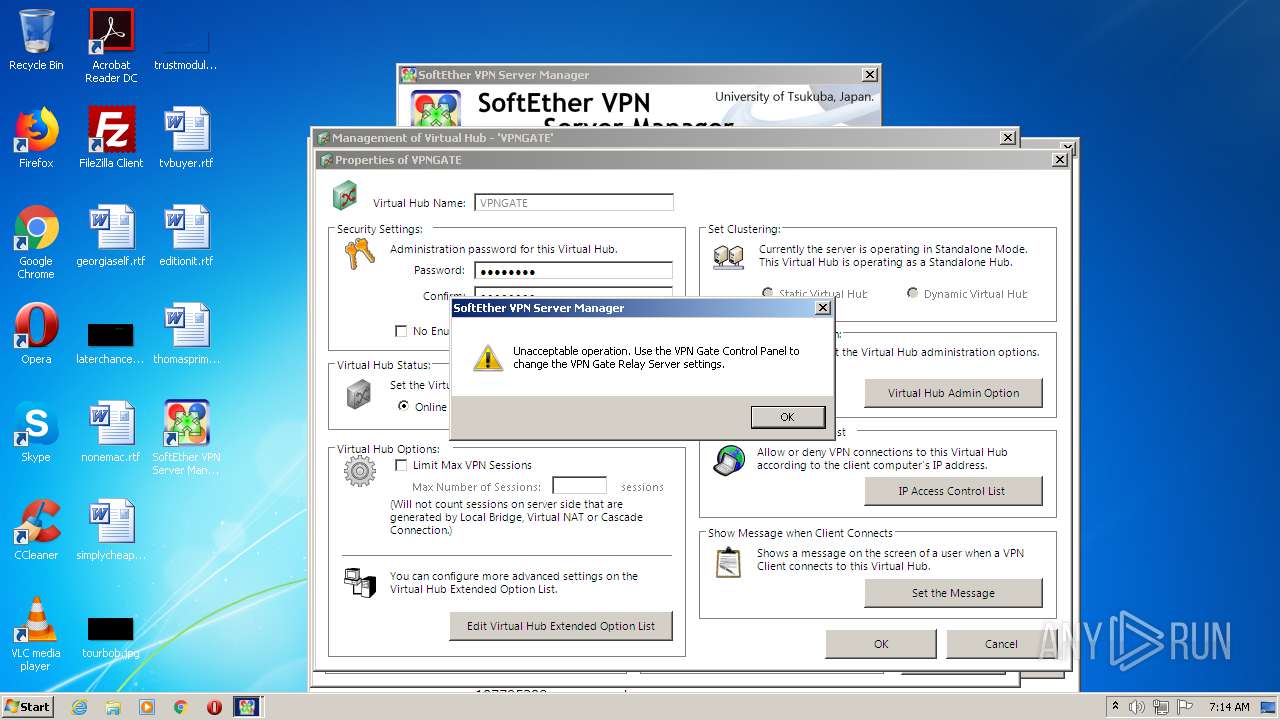Open editionit.rtf file
The image size is (1280, 720).
[186, 236]
